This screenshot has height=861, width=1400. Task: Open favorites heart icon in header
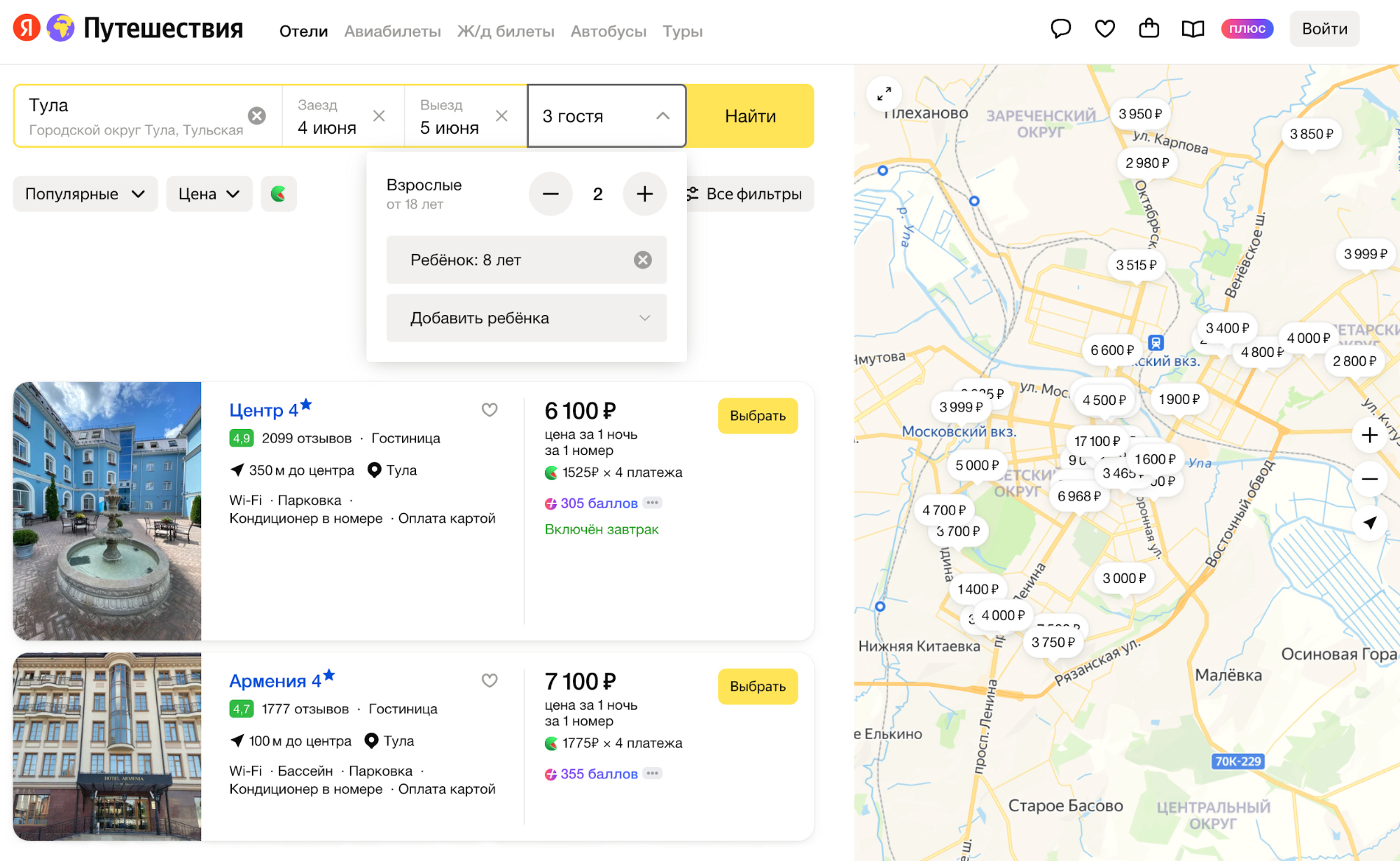[x=1105, y=29]
